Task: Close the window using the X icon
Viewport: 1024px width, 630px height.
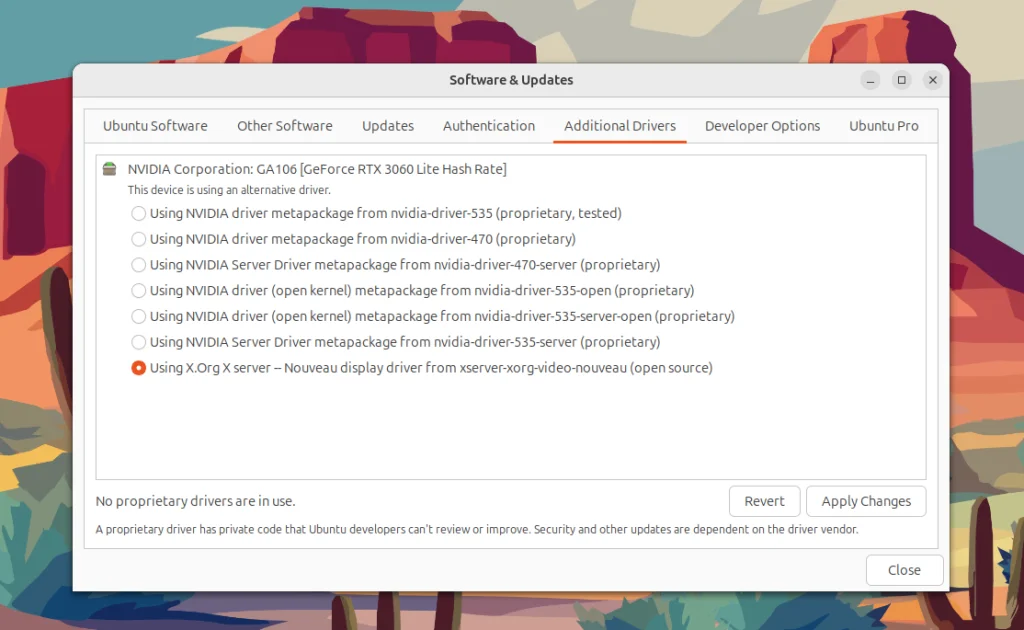Action: (x=933, y=80)
